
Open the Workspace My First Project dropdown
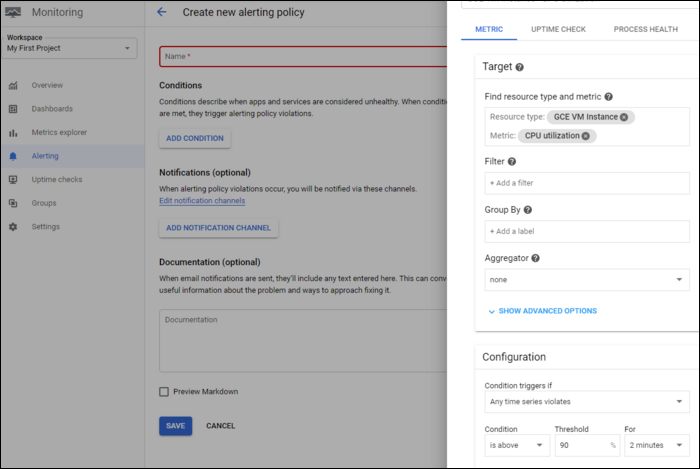[70, 48]
